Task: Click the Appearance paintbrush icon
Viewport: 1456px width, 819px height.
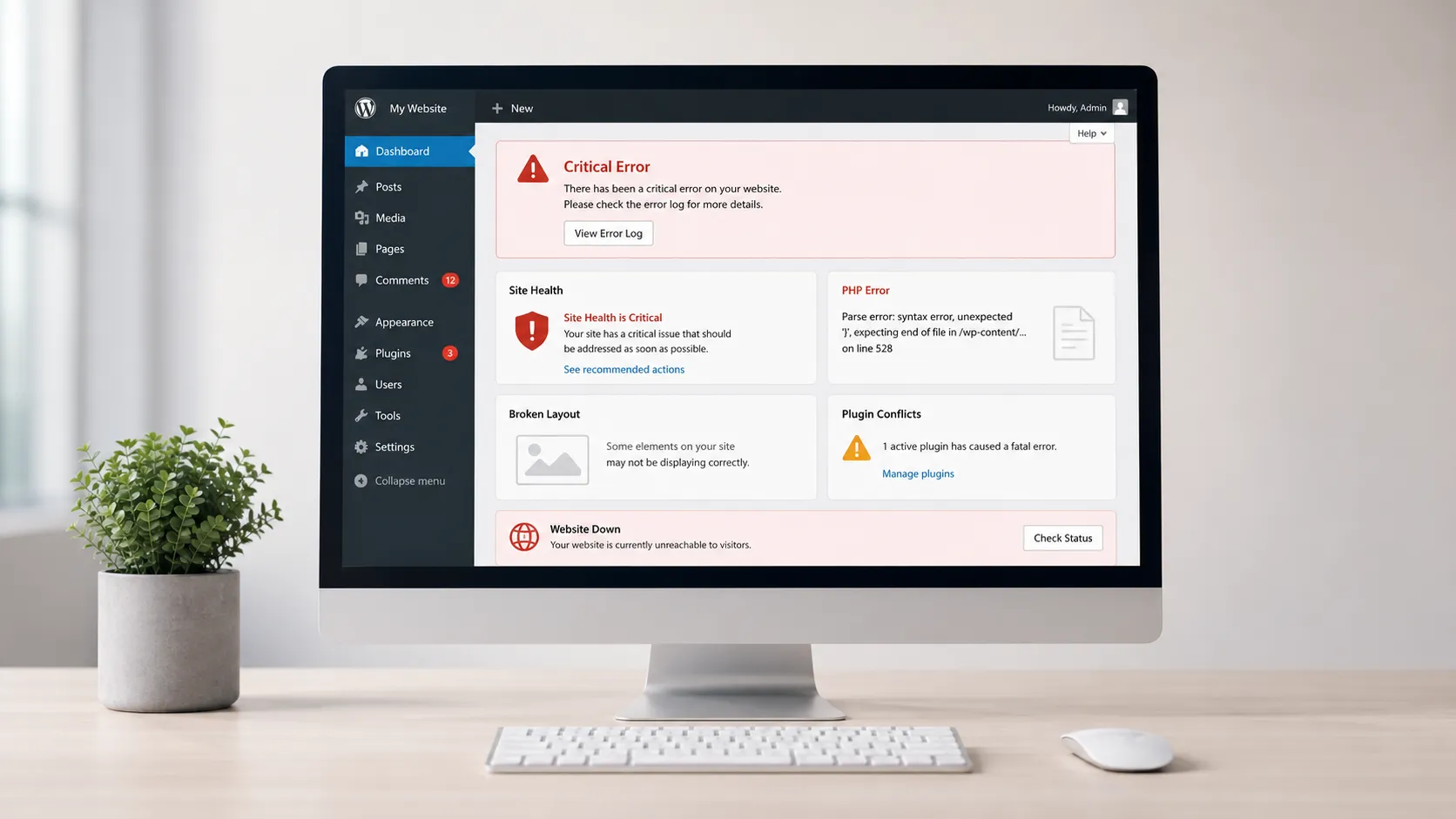Action: click(361, 322)
